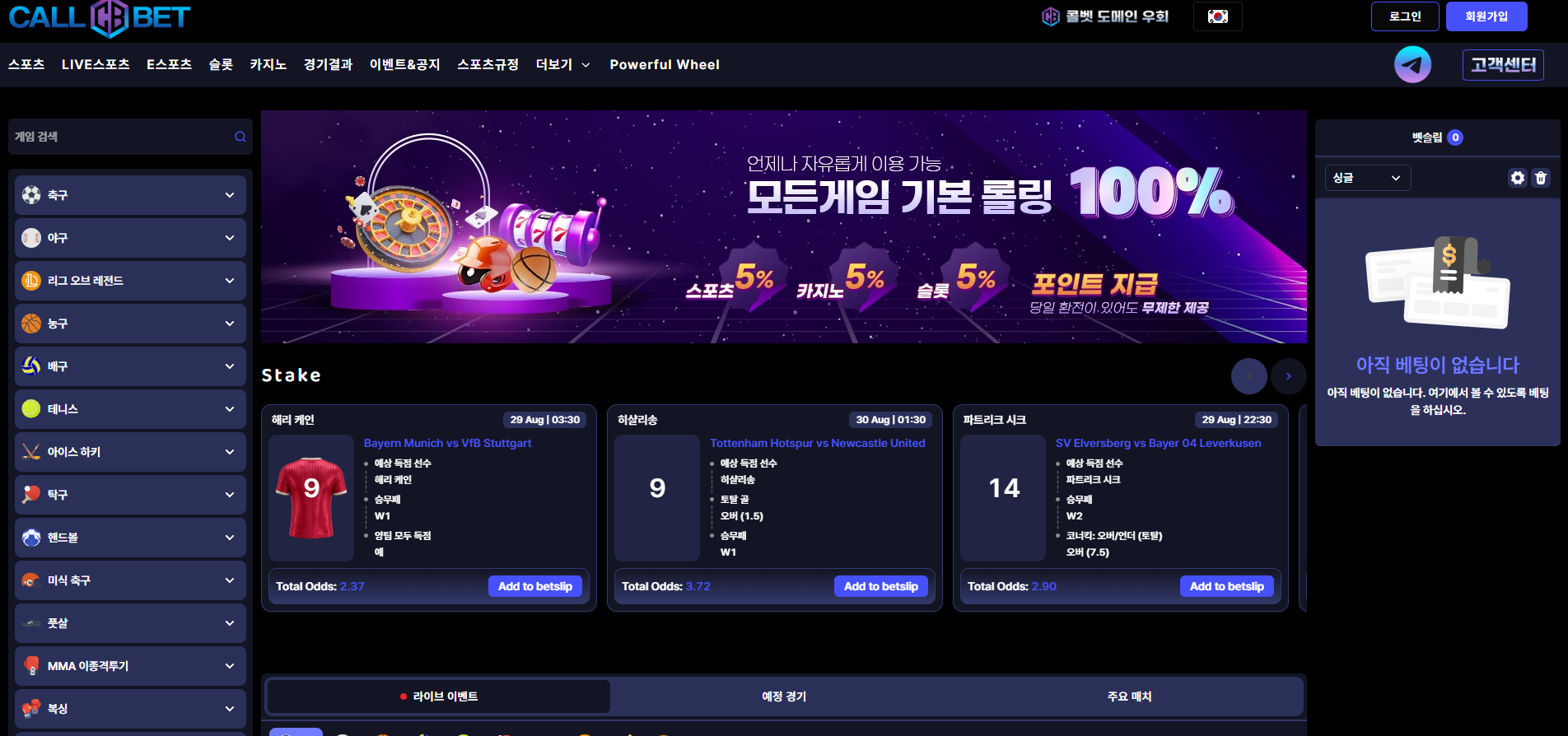Click the 100% rolling promo banner
Image resolution: width=1568 pixels, height=736 pixels.
click(784, 227)
